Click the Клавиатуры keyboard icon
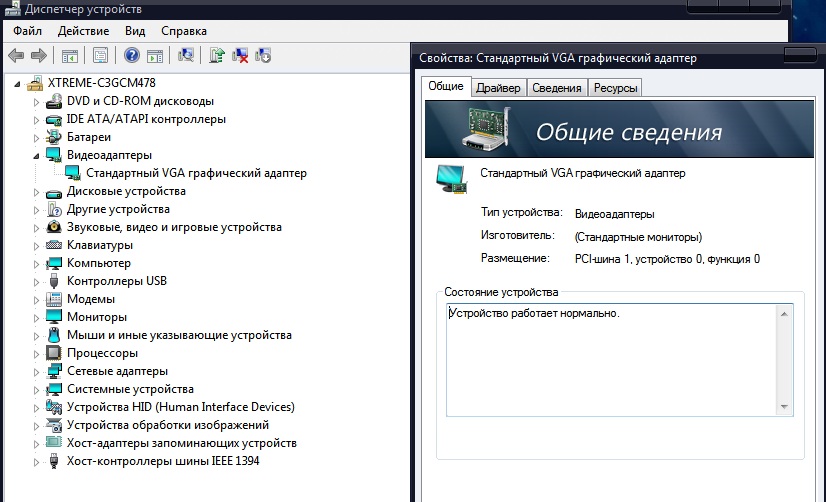The width and height of the screenshot is (826, 502). coord(54,245)
